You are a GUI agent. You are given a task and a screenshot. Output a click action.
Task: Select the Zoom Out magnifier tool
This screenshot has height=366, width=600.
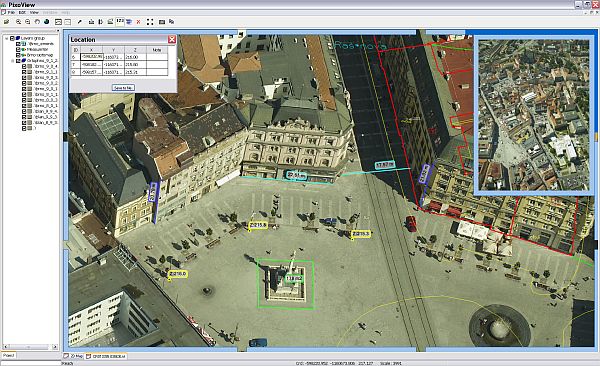click(28, 22)
